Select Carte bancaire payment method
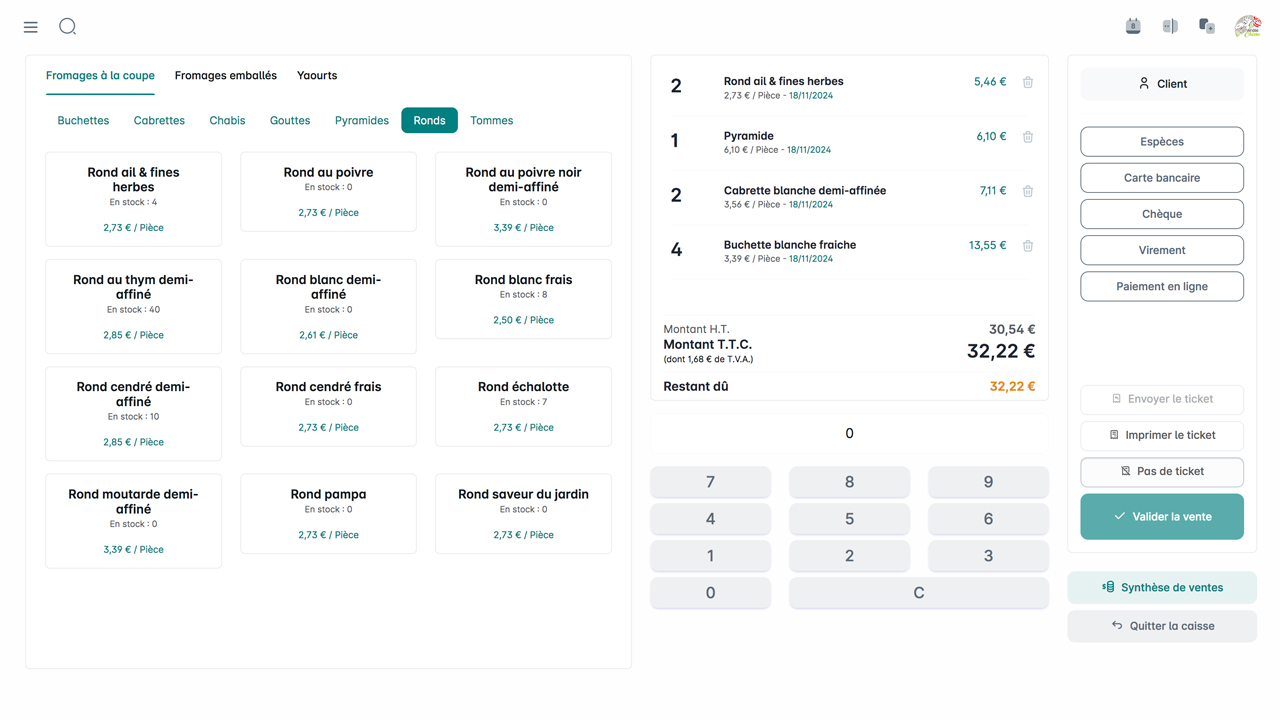The width and height of the screenshot is (1280, 720). (x=1161, y=178)
